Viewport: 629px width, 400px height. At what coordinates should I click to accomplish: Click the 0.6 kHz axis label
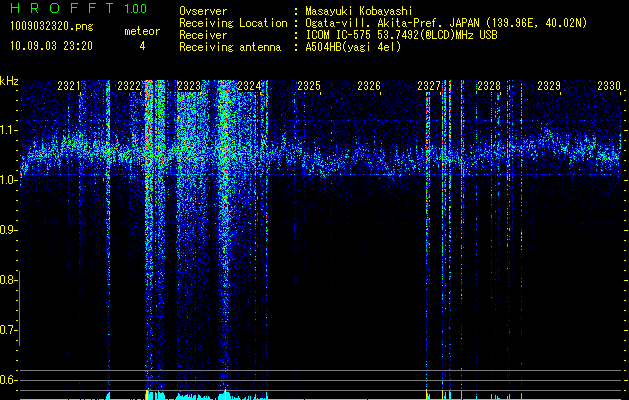click(8, 380)
